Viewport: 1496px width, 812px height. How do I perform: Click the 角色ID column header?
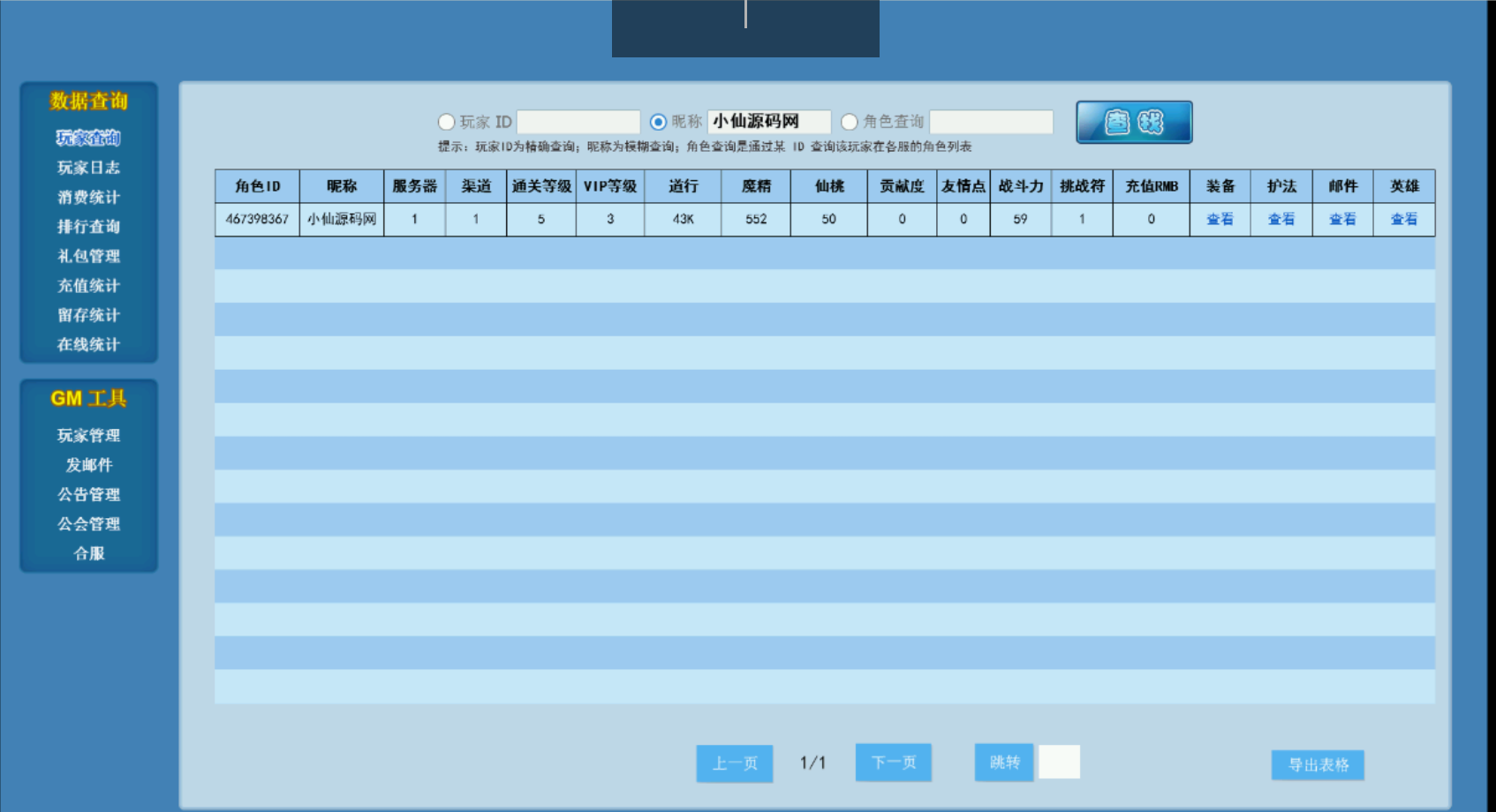pyautogui.click(x=257, y=186)
